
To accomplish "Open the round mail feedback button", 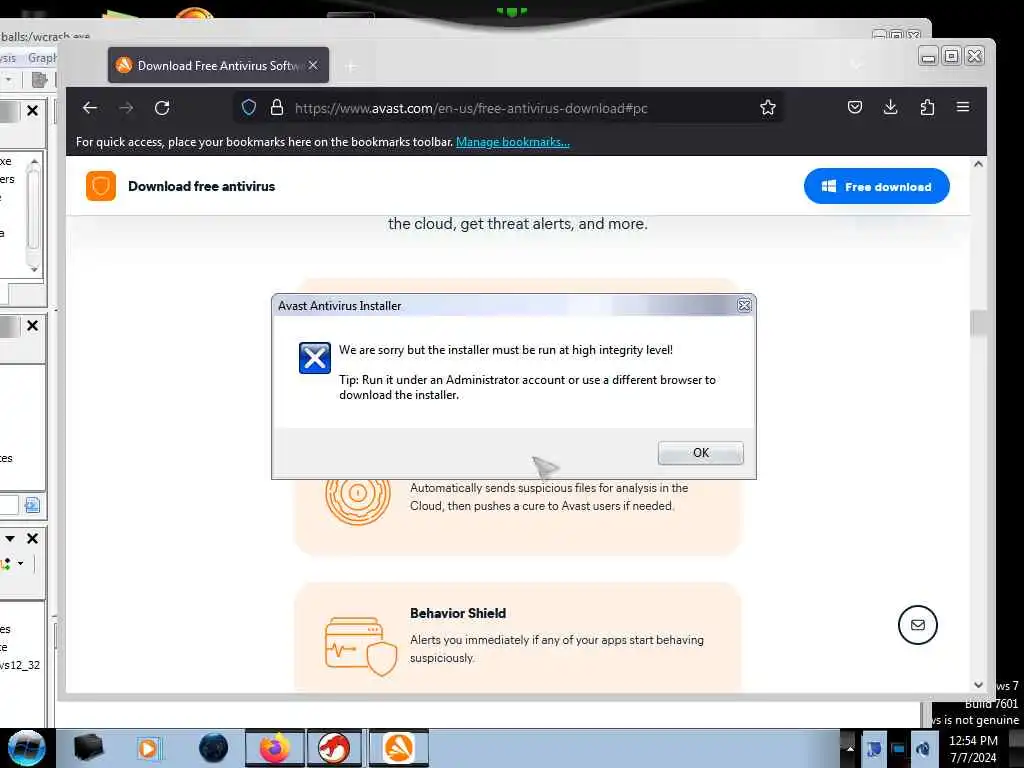I will pos(918,625).
